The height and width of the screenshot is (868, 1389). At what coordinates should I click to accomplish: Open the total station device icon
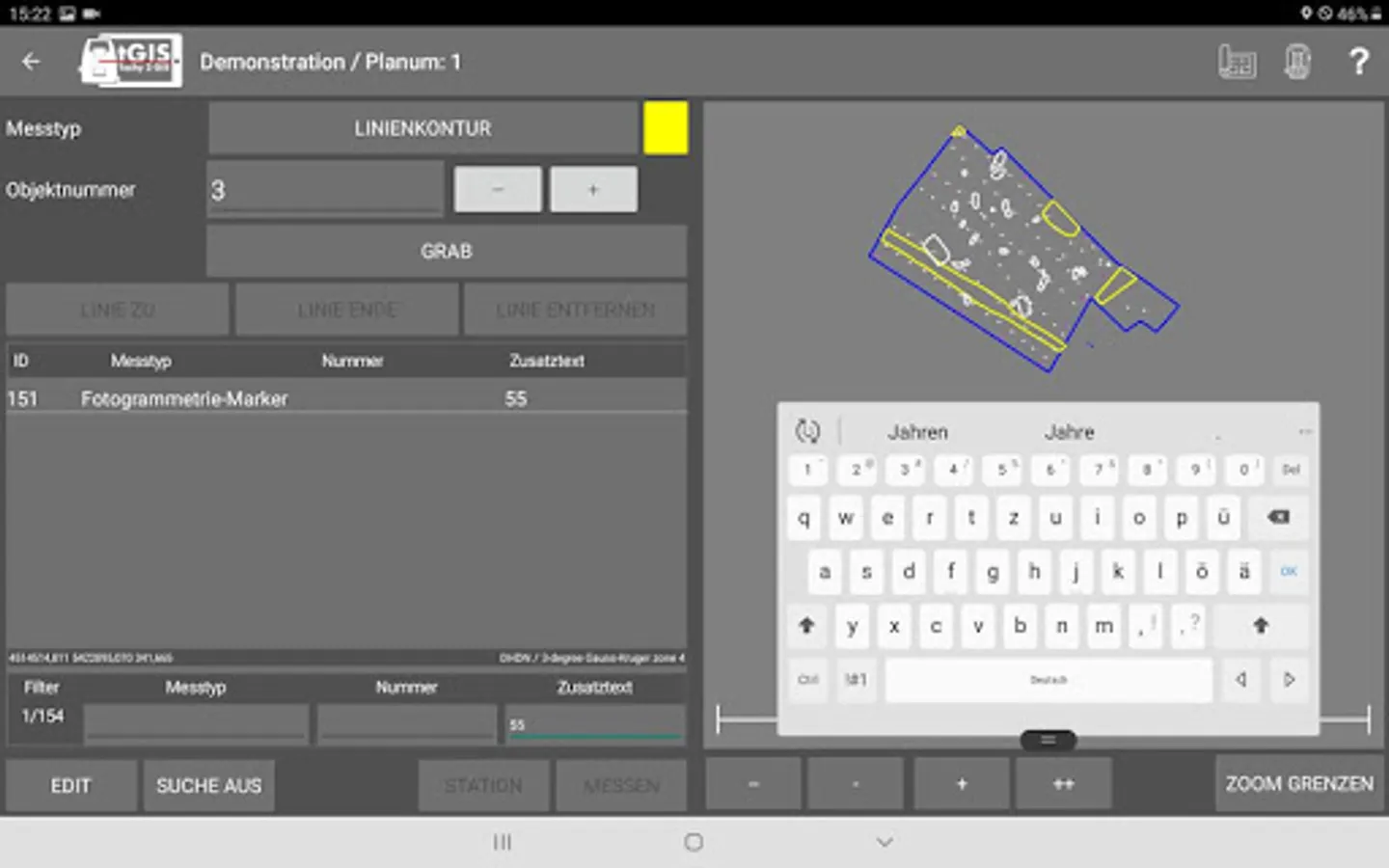pos(1297,62)
